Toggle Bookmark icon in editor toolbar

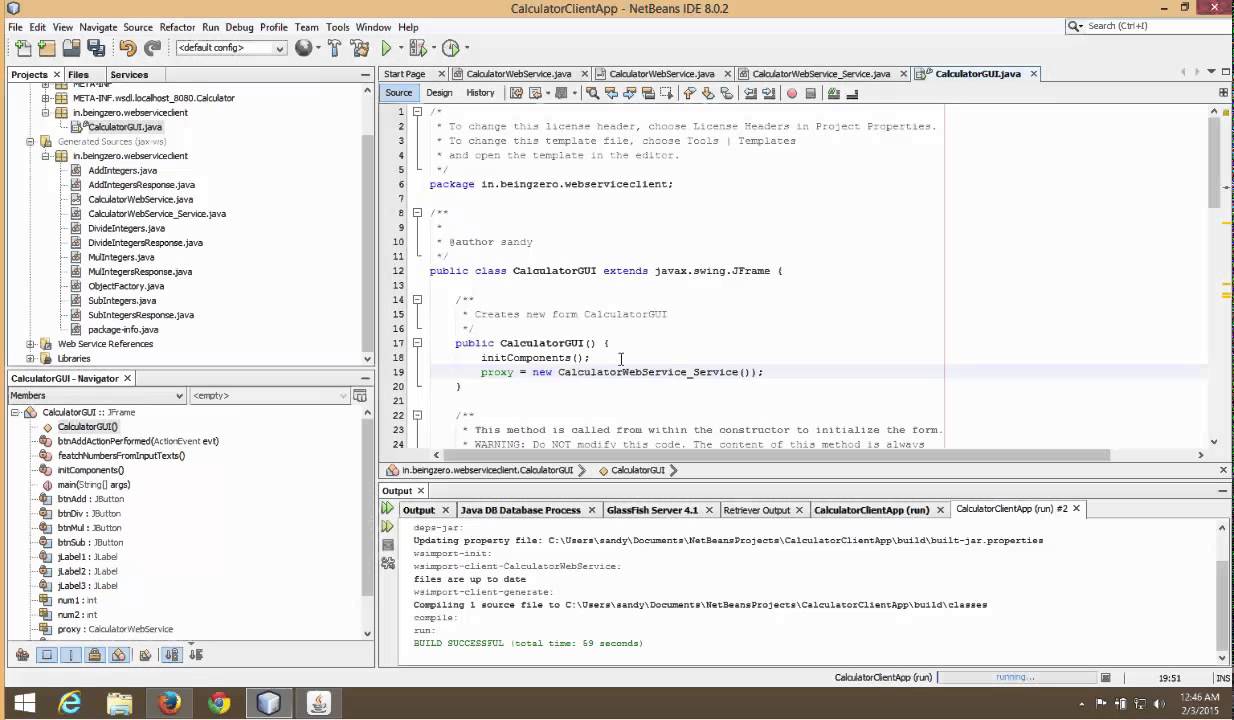click(x=727, y=93)
